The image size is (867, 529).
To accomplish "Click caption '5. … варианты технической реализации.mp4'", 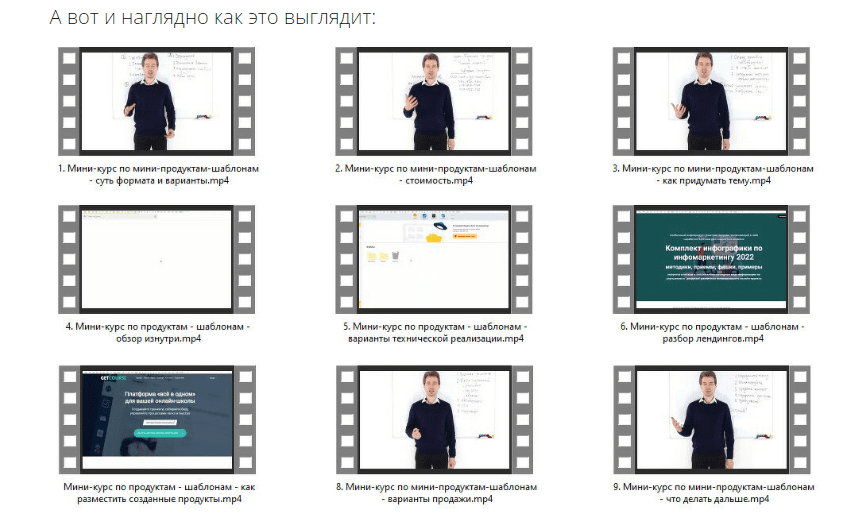I will click(436, 332).
